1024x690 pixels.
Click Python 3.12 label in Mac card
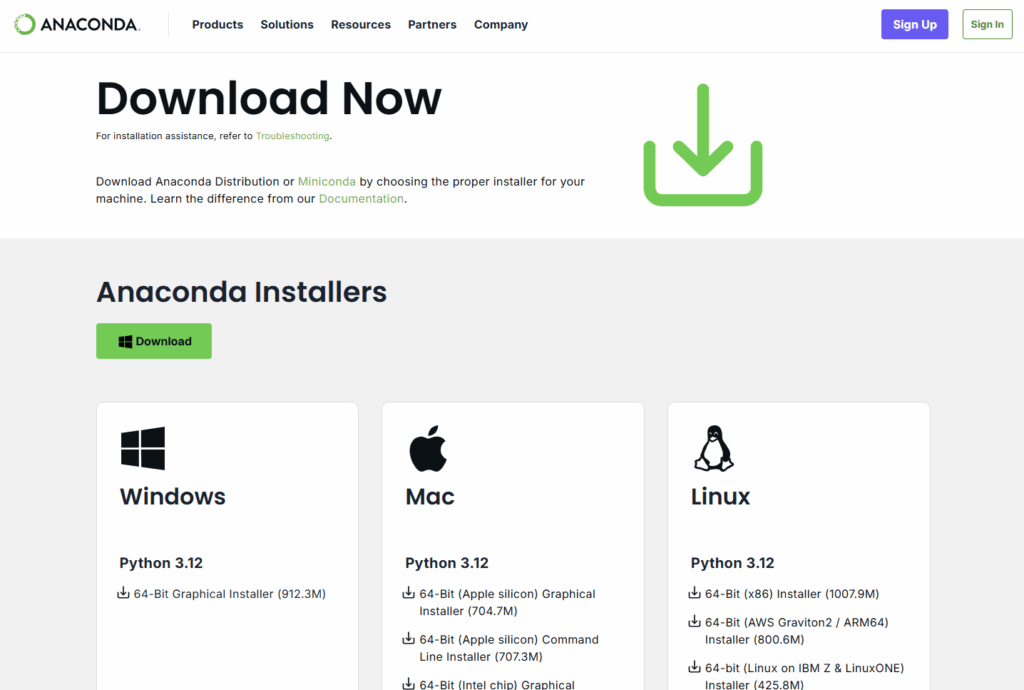point(447,563)
